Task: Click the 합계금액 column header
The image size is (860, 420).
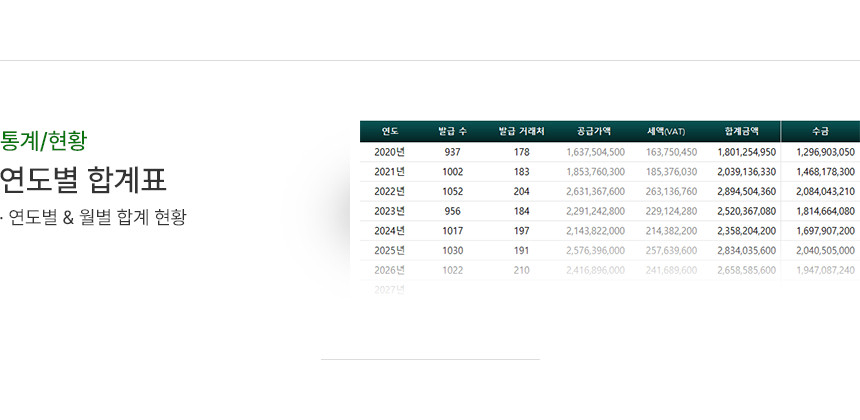Action: pos(741,131)
